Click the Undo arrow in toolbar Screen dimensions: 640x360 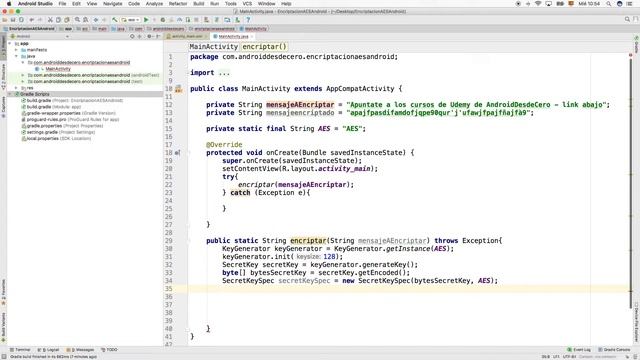[x=31, y=20]
